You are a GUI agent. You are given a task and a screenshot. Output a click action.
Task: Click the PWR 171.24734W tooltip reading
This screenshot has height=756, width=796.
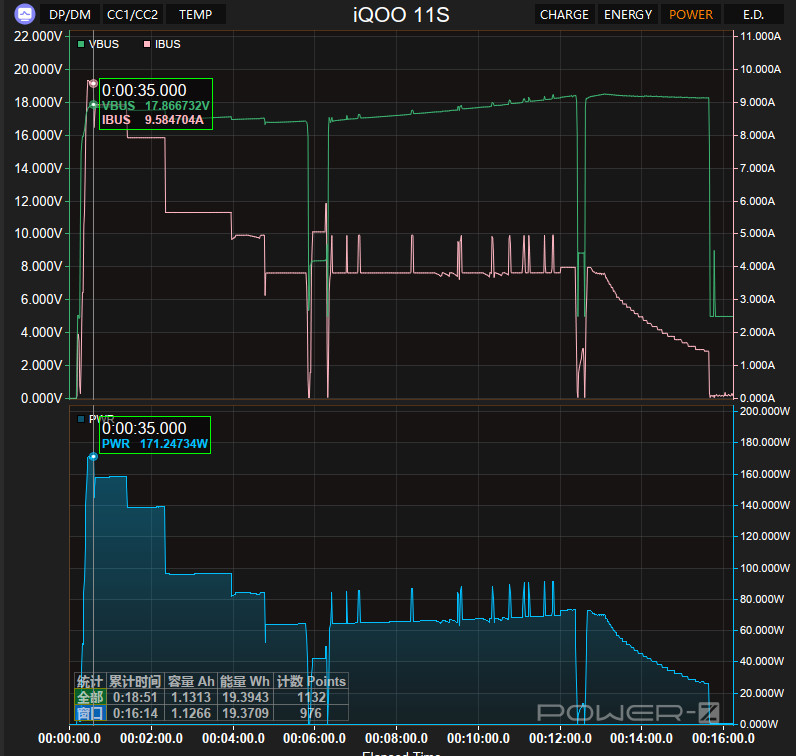[155, 443]
